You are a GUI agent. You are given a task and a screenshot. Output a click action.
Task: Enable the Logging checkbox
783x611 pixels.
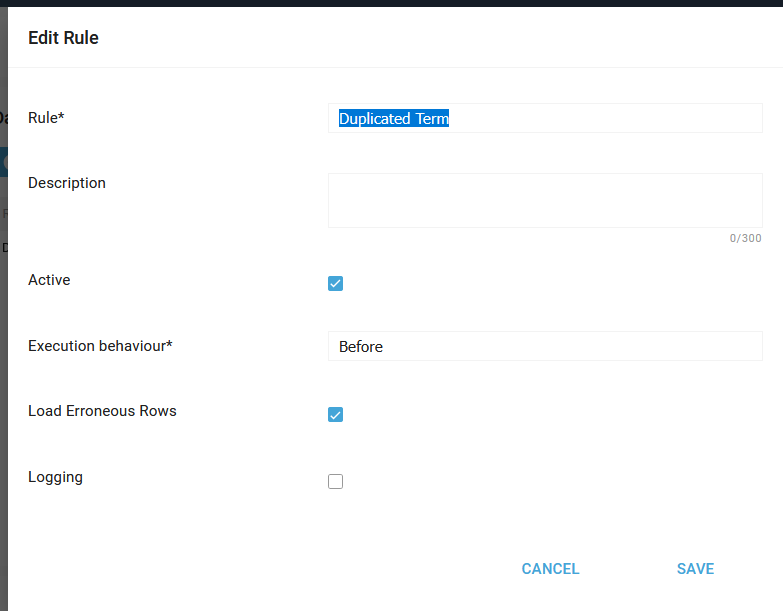tap(335, 481)
